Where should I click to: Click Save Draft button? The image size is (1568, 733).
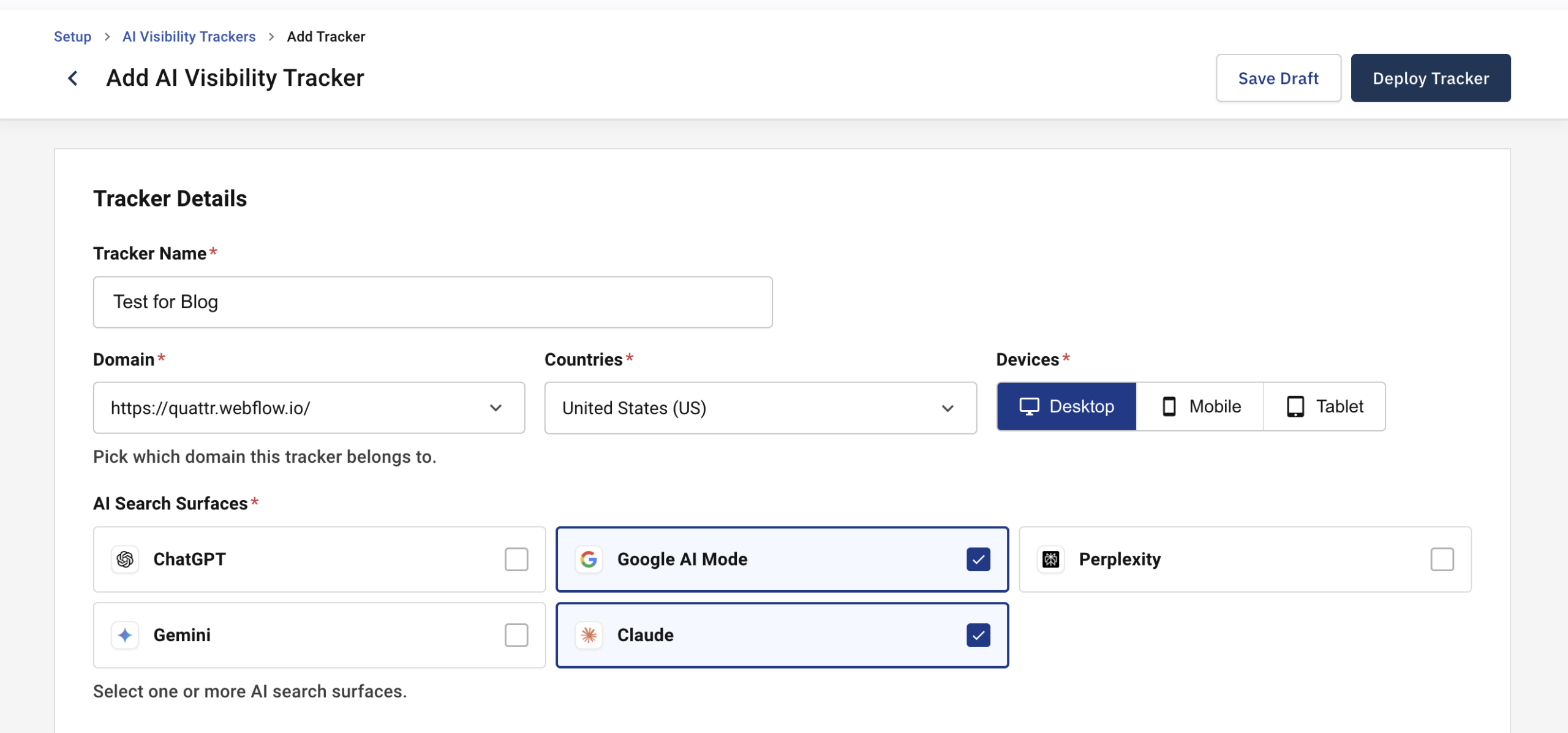[x=1278, y=78]
